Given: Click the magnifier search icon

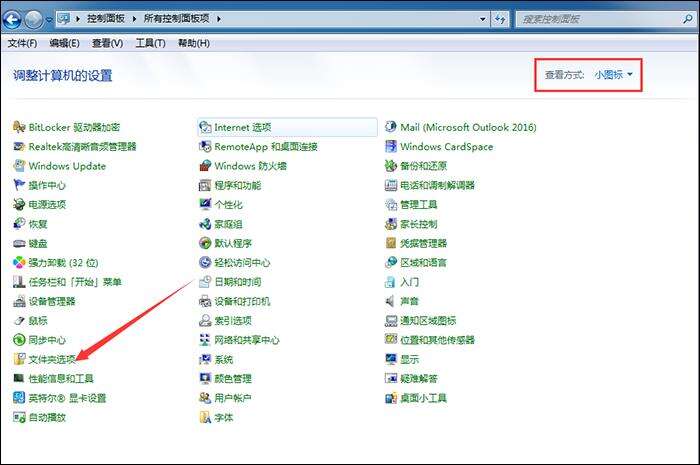Looking at the screenshot, I should [688, 19].
